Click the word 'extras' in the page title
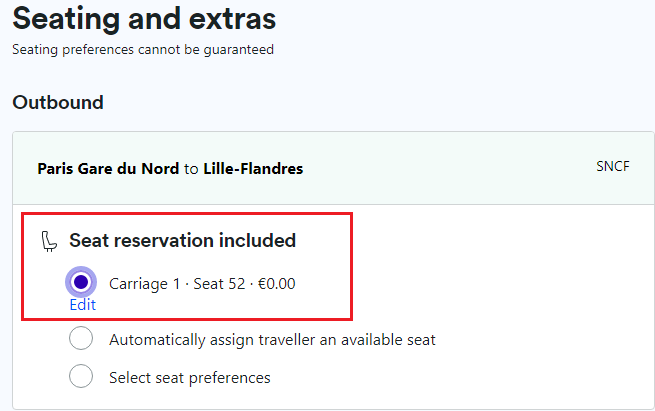The height and width of the screenshot is (411, 655). coord(232,19)
